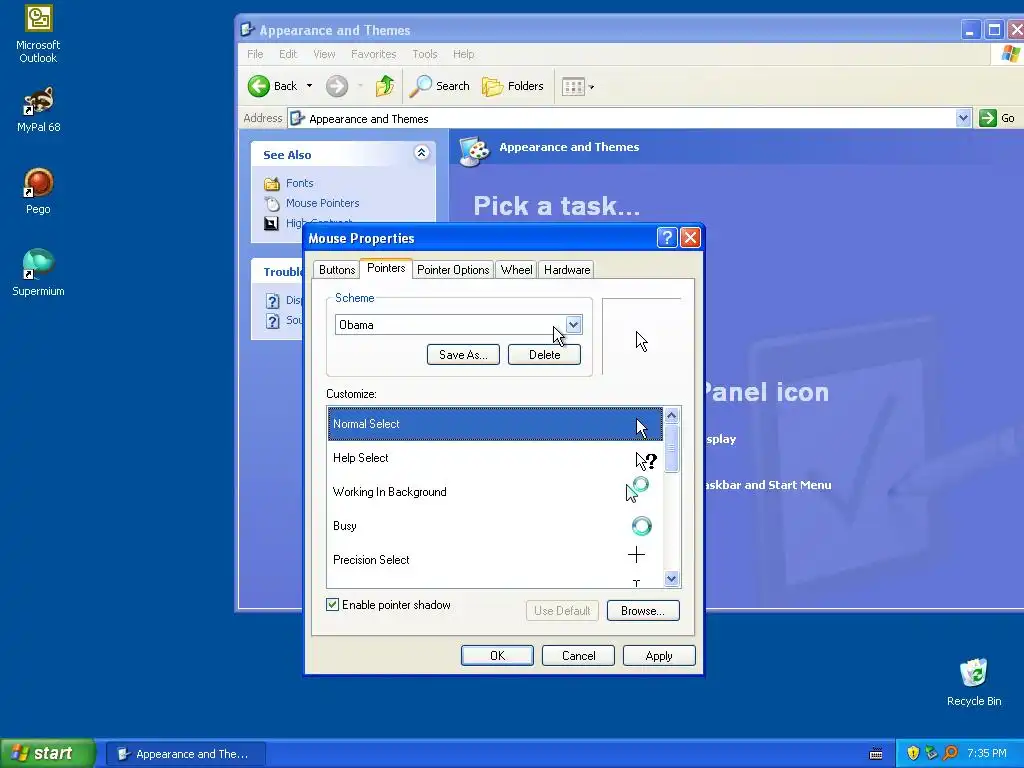Collapse the See Also panel
Viewport: 1024px width, 768px height.
[x=421, y=153]
